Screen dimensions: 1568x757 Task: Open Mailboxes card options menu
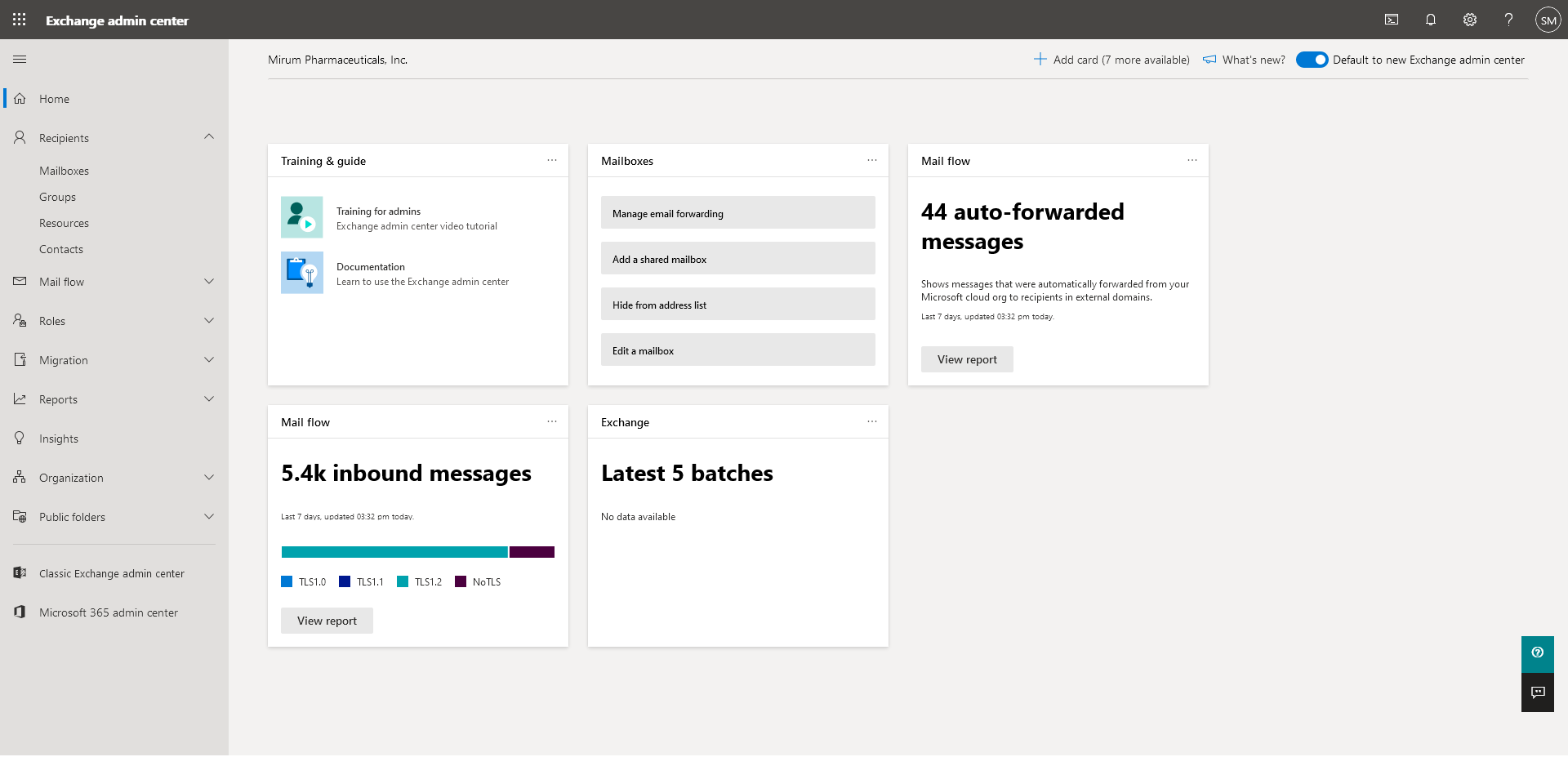872,161
